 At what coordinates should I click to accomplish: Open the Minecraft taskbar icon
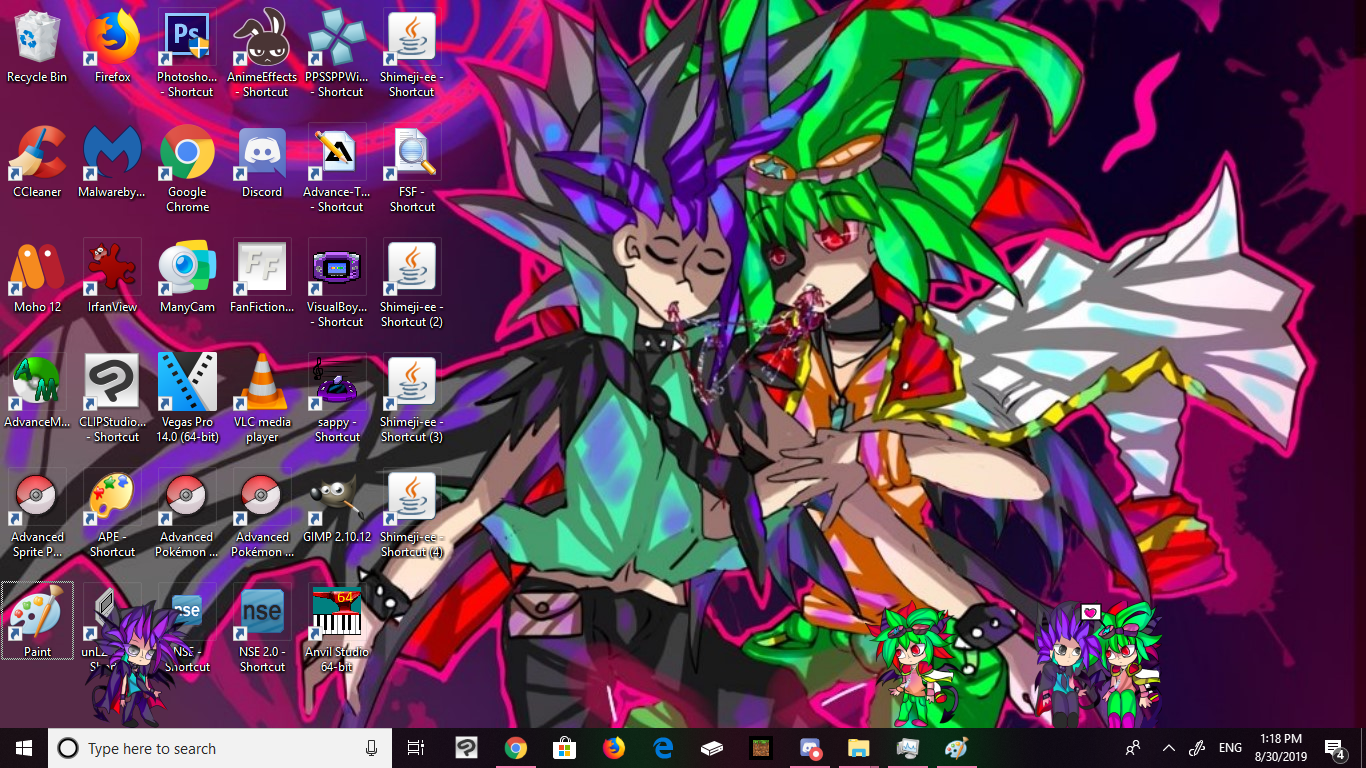click(x=760, y=748)
